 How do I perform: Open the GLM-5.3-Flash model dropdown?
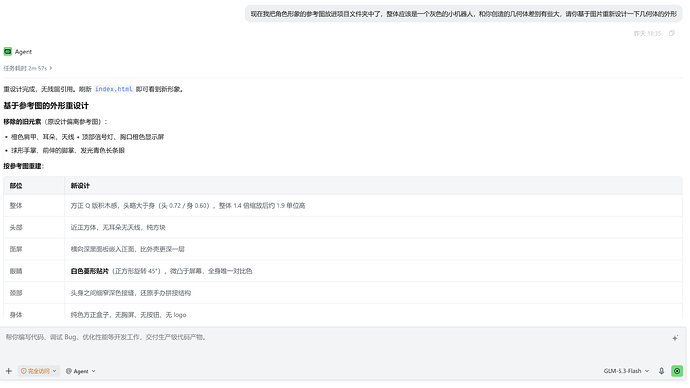click(x=626, y=371)
